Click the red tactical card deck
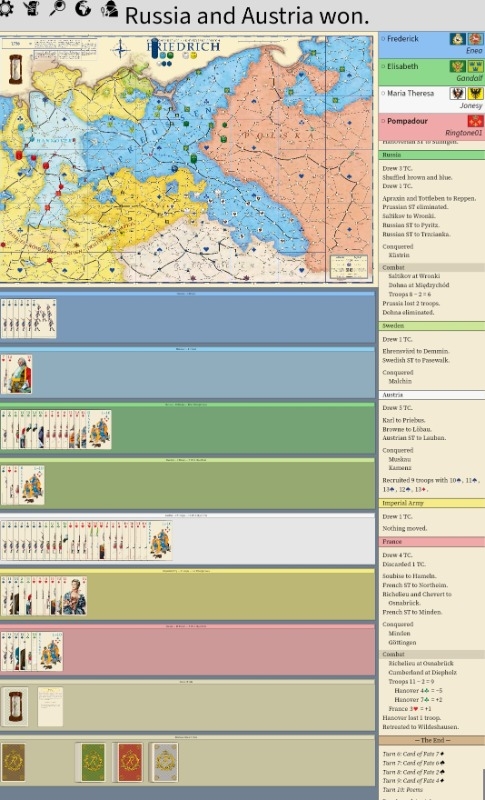 click(x=130, y=762)
